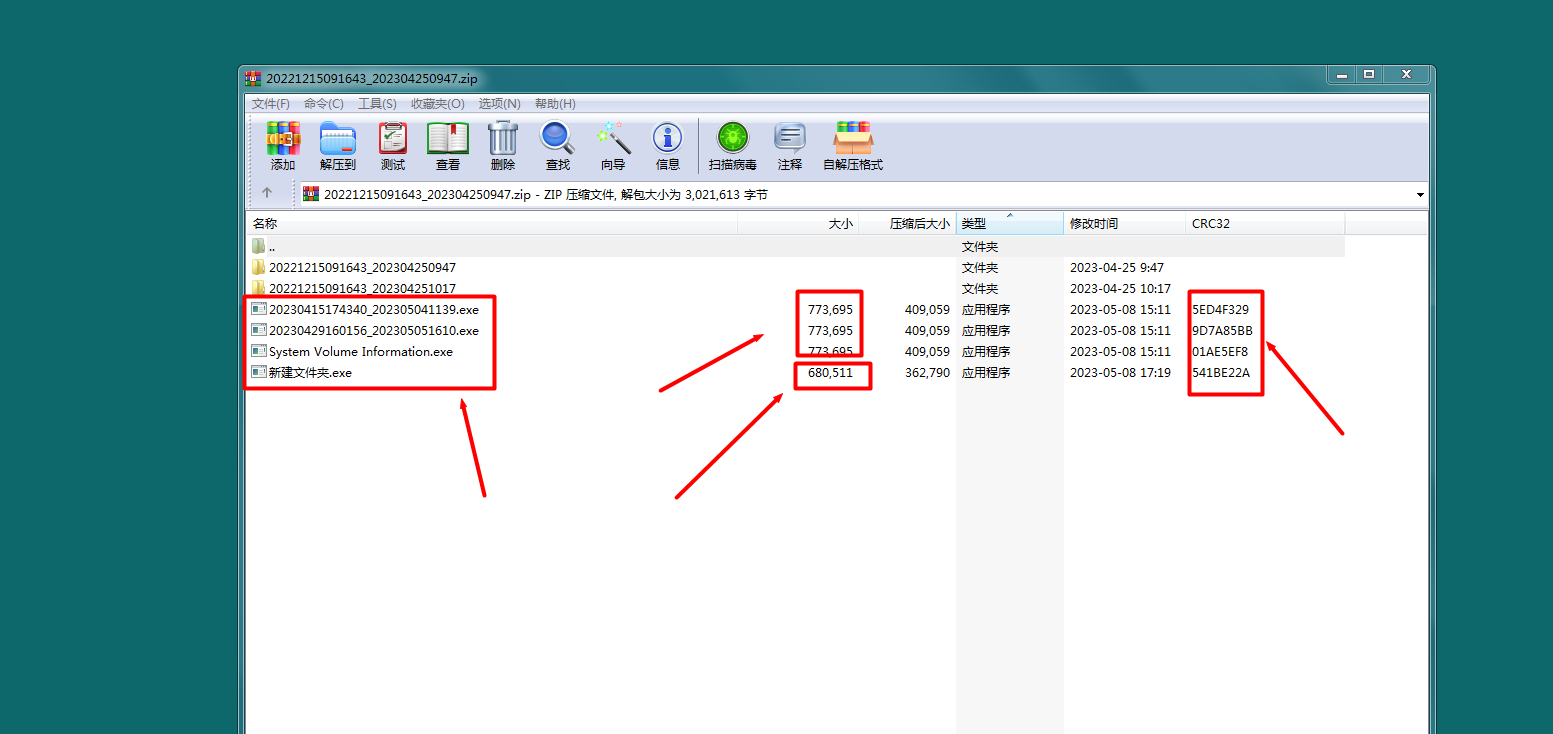
Task: Click the 信息 (Info) icon
Action: pos(667,138)
